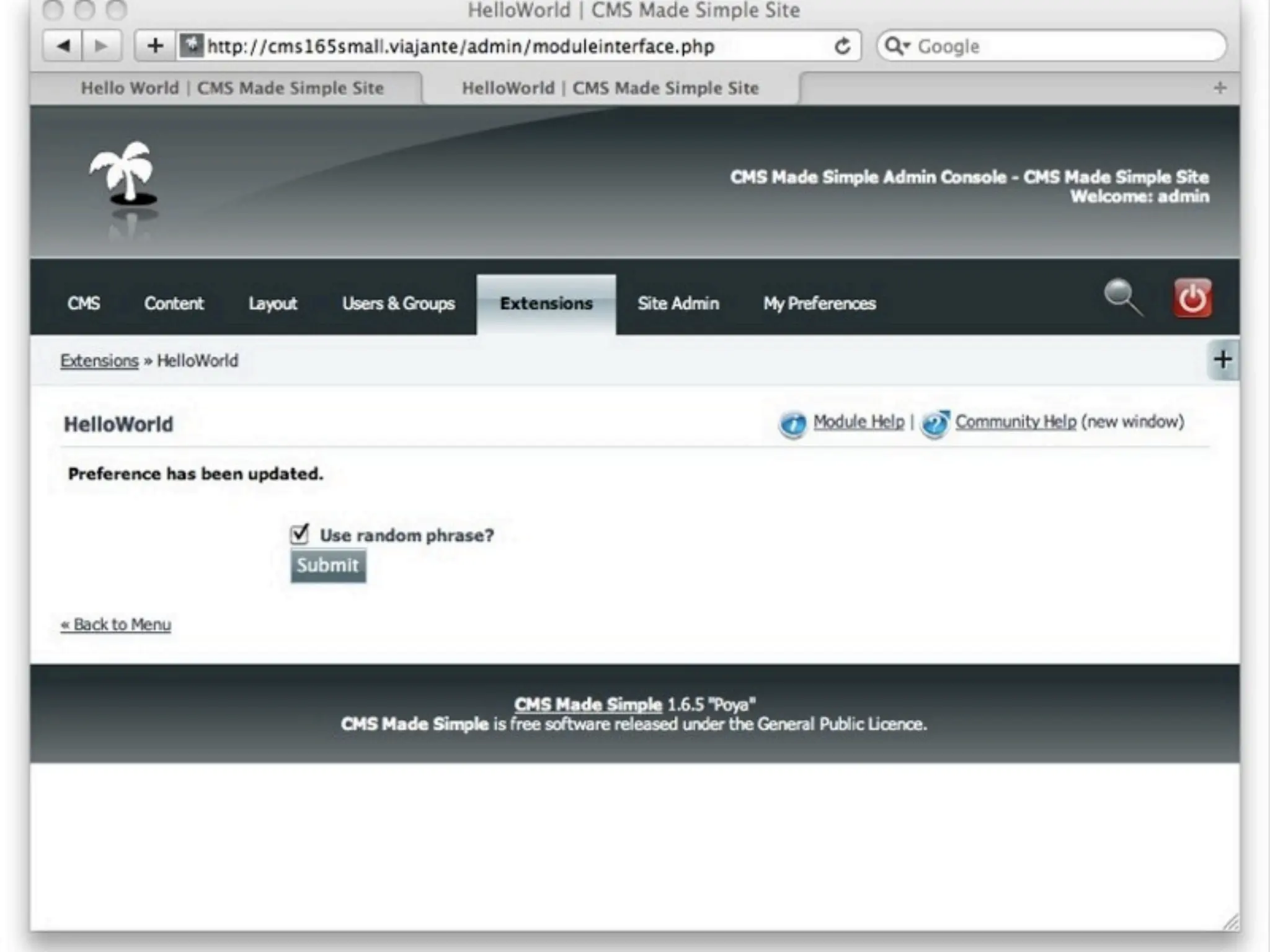Open the My Preferences menu
1270x952 pixels.
(819, 304)
